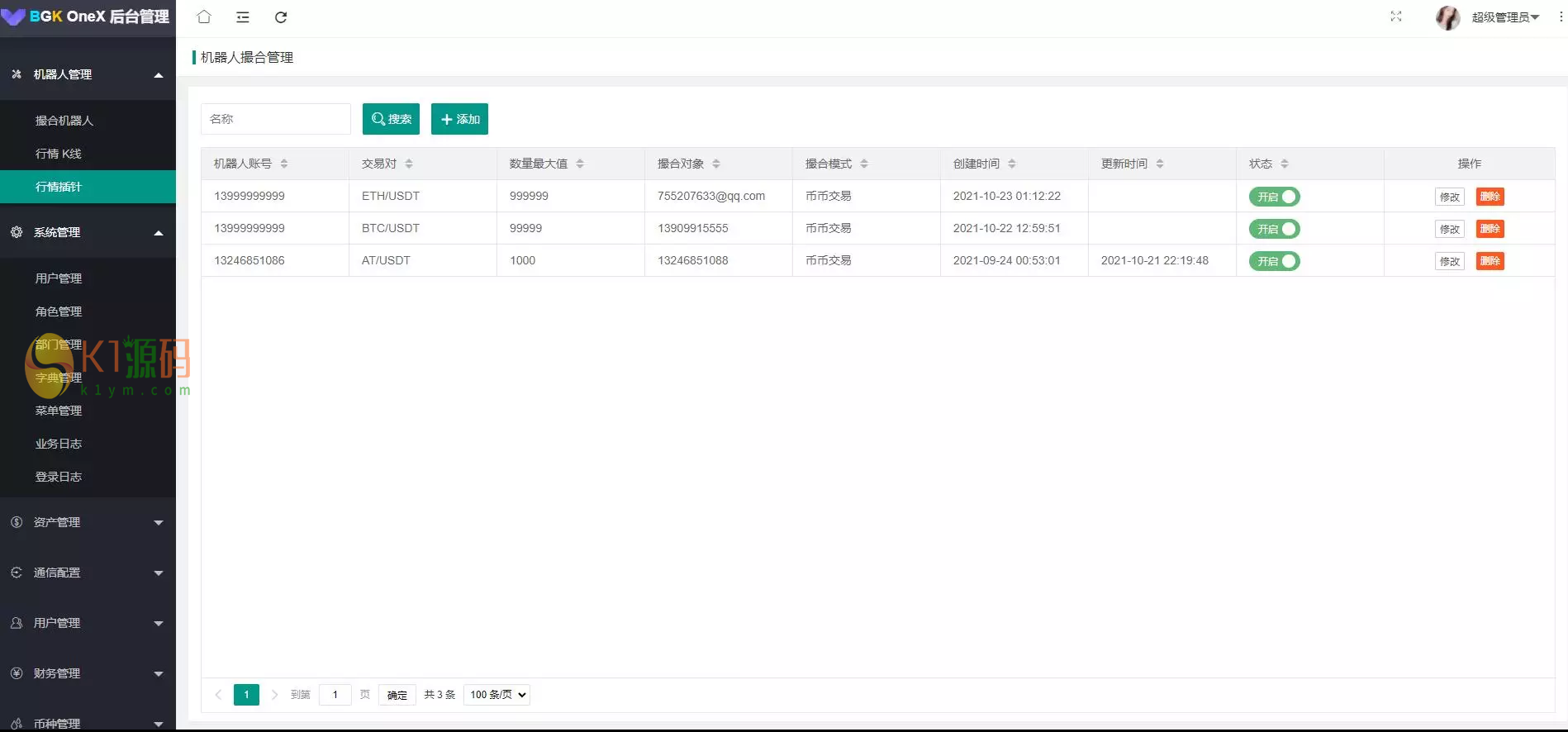Expand bottom 用户管理 group arrow
The width and height of the screenshot is (1568, 732).
(159, 624)
